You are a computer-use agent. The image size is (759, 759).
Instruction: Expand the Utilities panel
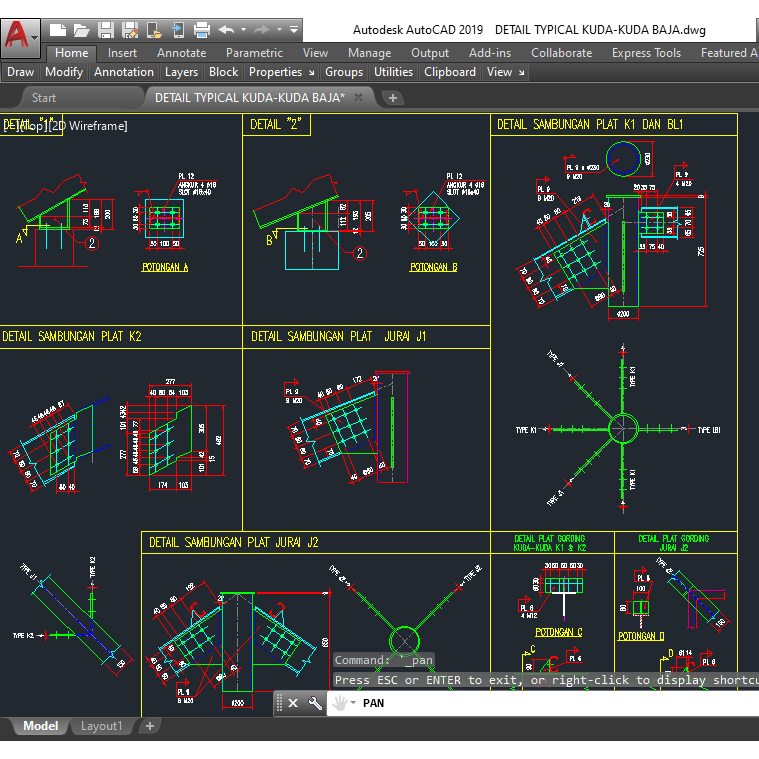coord(394,72)
